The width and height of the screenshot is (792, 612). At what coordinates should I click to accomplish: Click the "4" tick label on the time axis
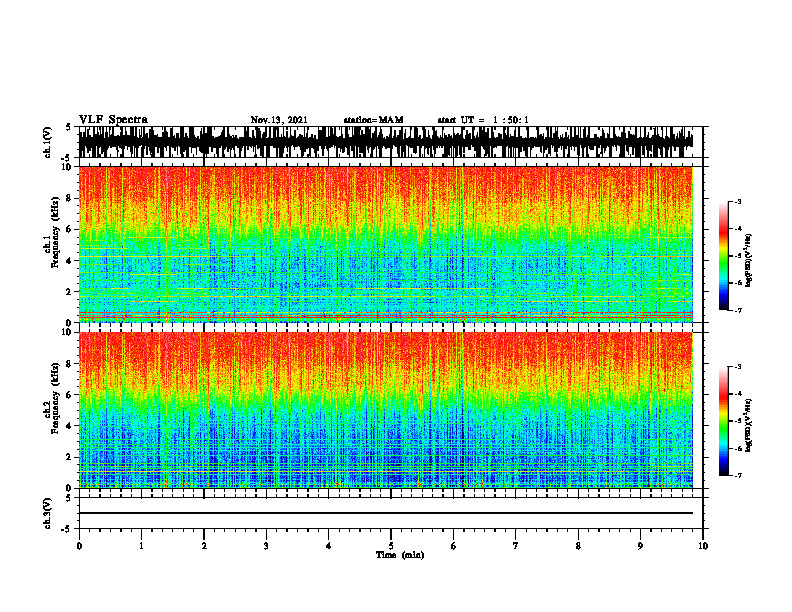point(329,546)
